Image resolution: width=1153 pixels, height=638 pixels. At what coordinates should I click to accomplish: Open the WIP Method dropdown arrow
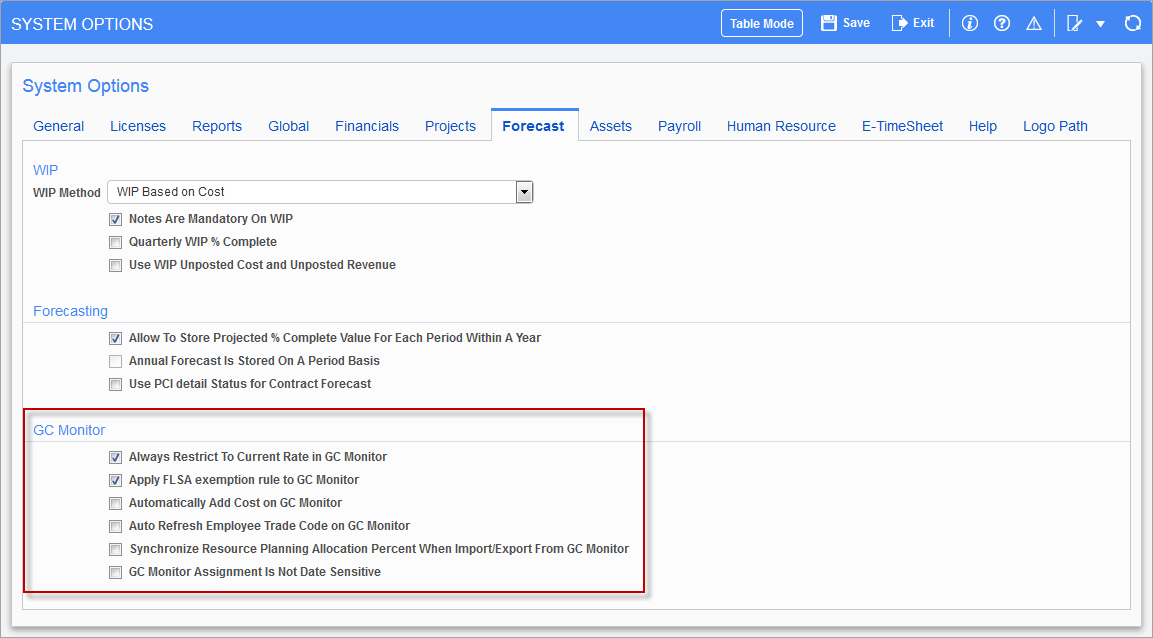524,193
